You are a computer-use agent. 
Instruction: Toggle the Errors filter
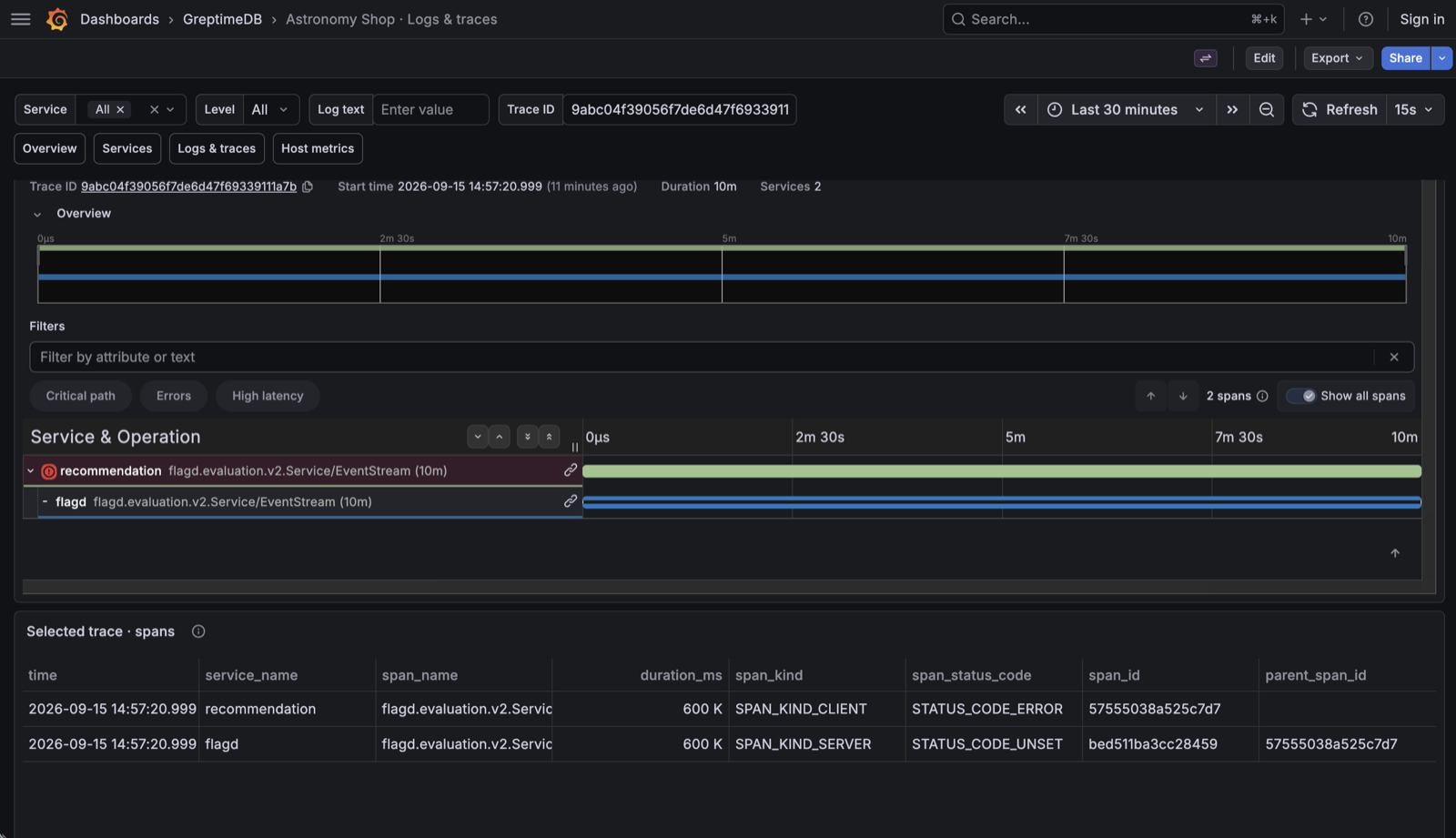[174, 396]
